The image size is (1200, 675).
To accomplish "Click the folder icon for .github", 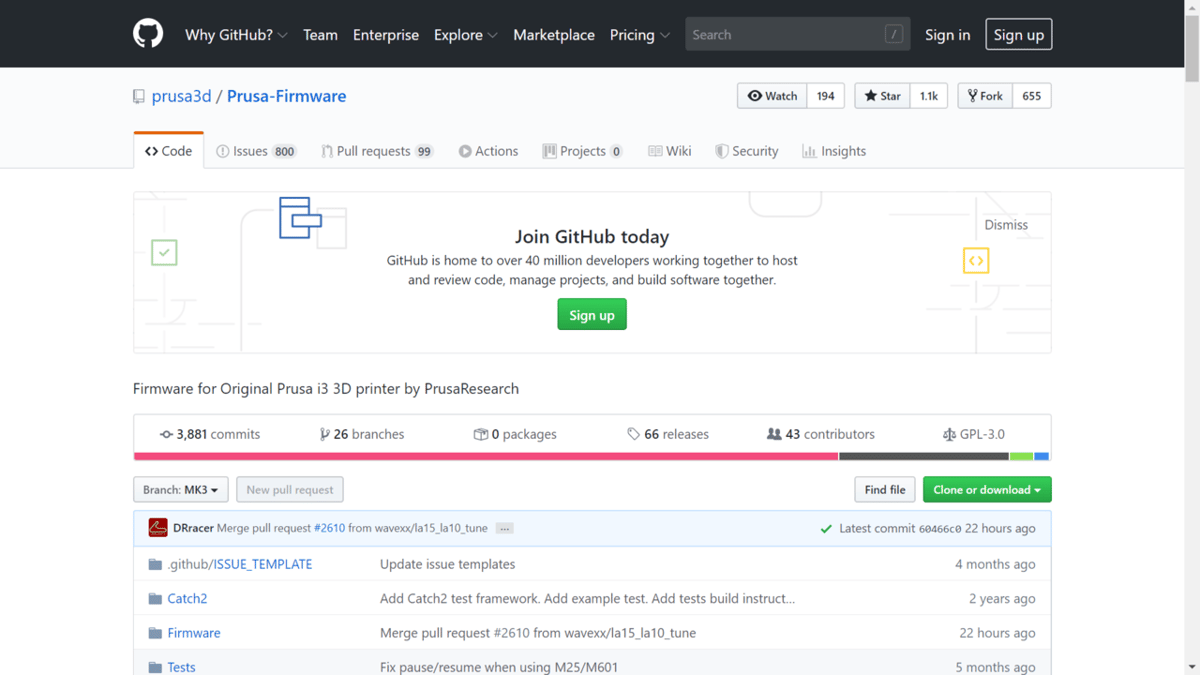I will pos(155,564).
